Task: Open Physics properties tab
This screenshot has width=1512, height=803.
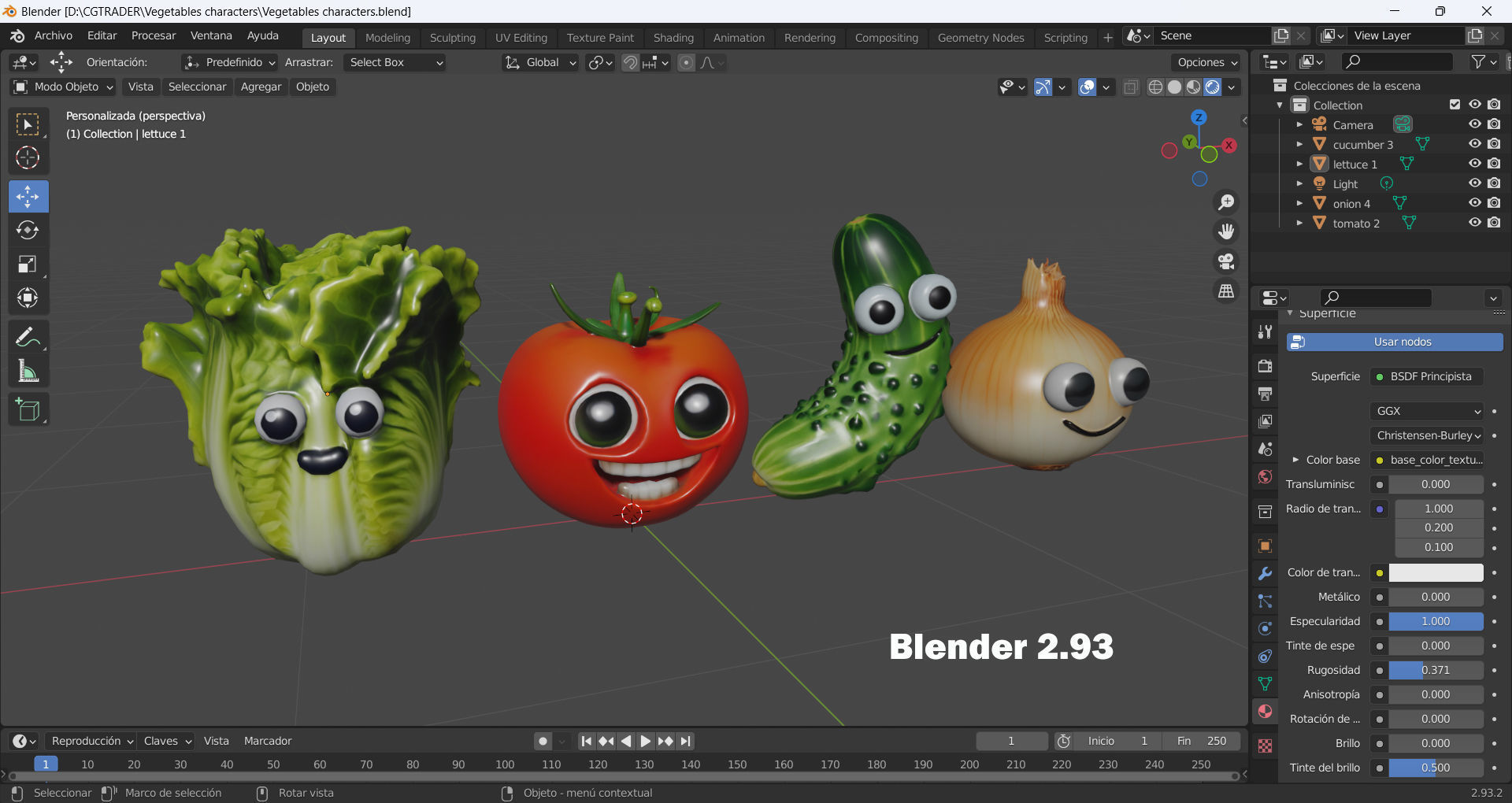Action: 1265,628
